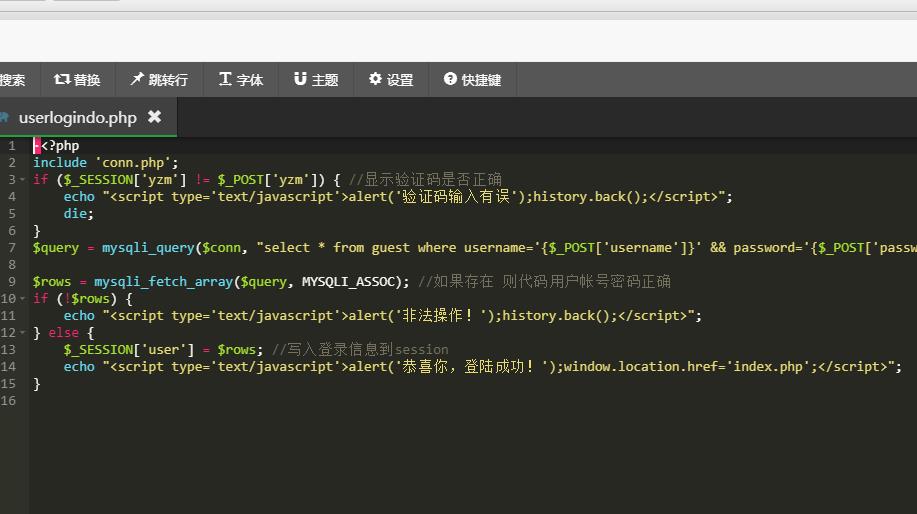Click comment '写入登录信息到session'

tap(368, 350)
